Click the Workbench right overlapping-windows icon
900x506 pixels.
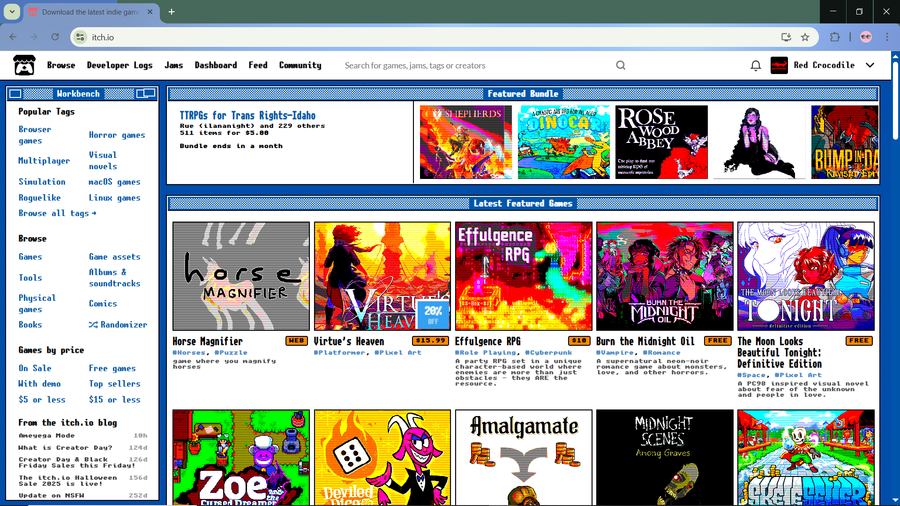(x=145, y=94)
